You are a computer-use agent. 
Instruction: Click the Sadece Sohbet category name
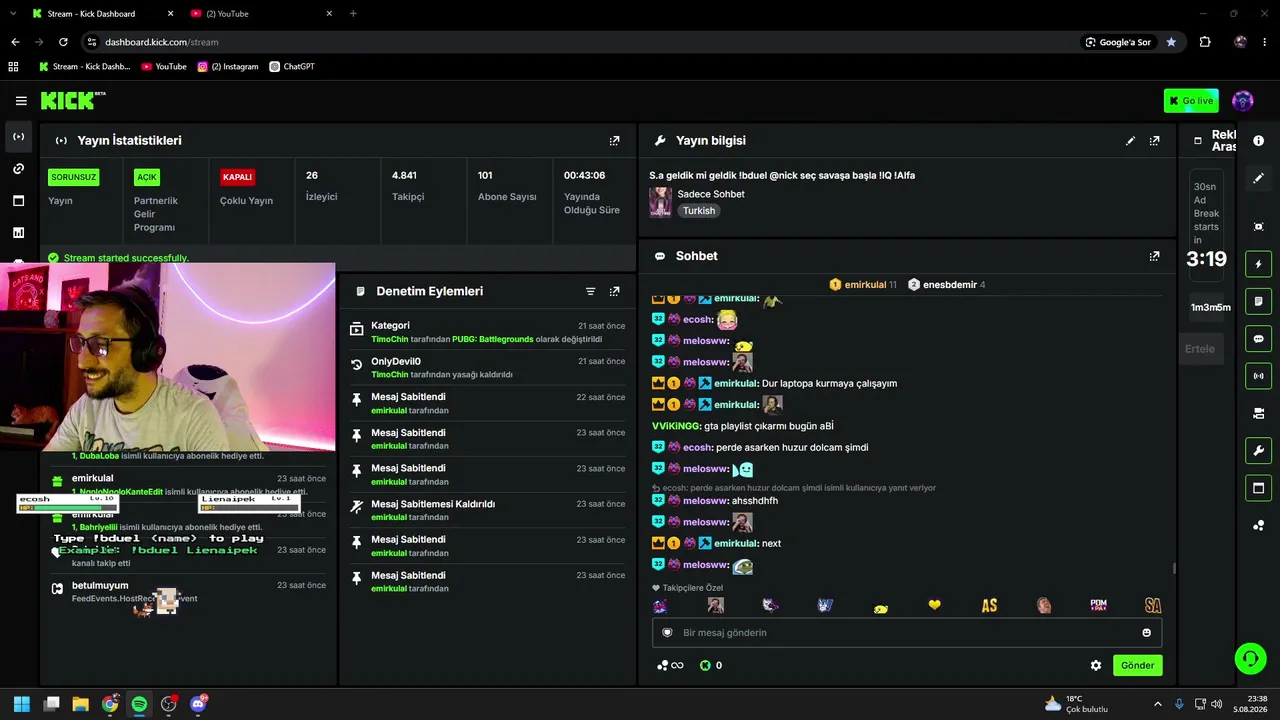pyautogui.click(x=711, y=194)
